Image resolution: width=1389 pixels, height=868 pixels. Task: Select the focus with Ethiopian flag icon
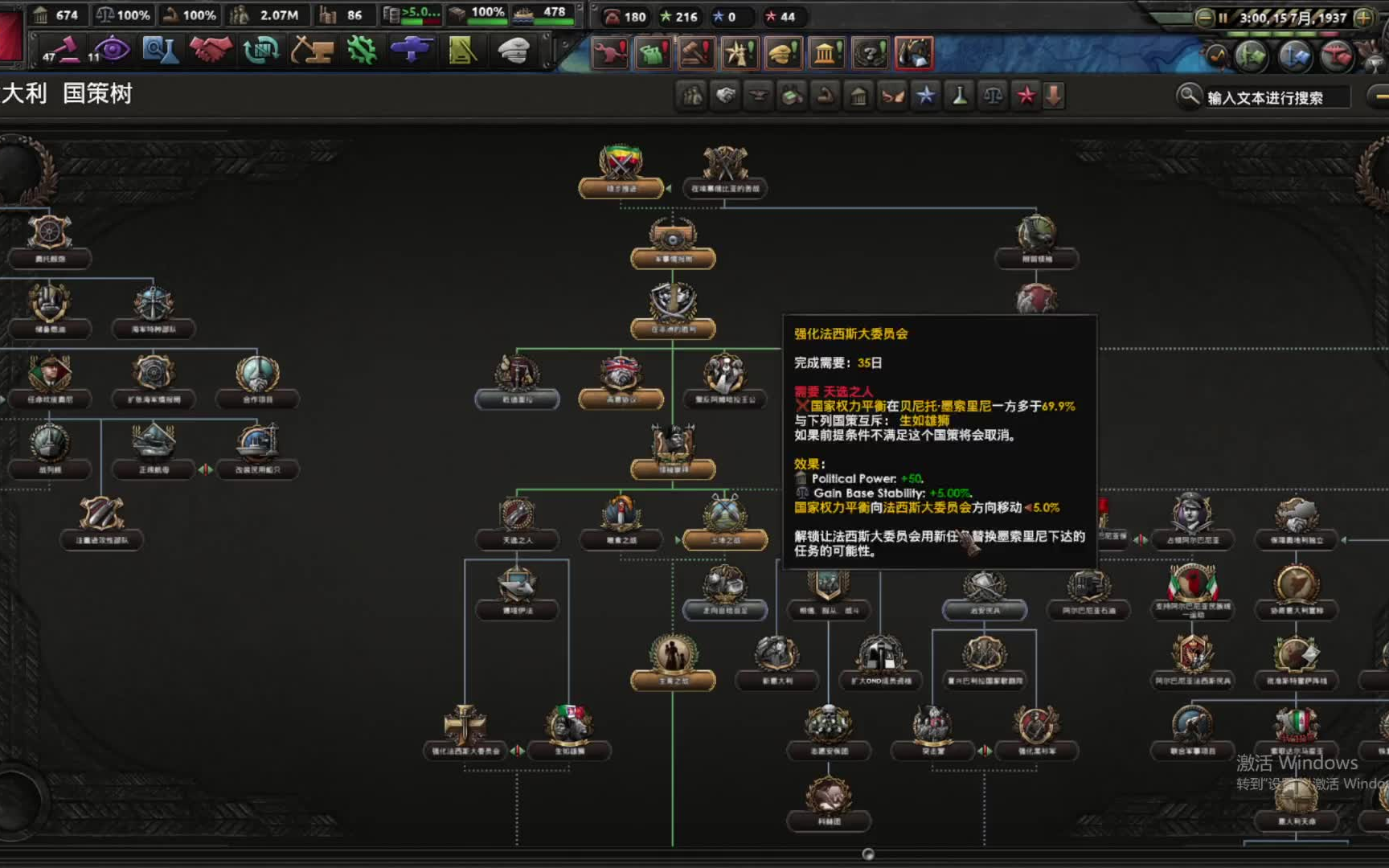pyautogui.click(x=621, y=171)
